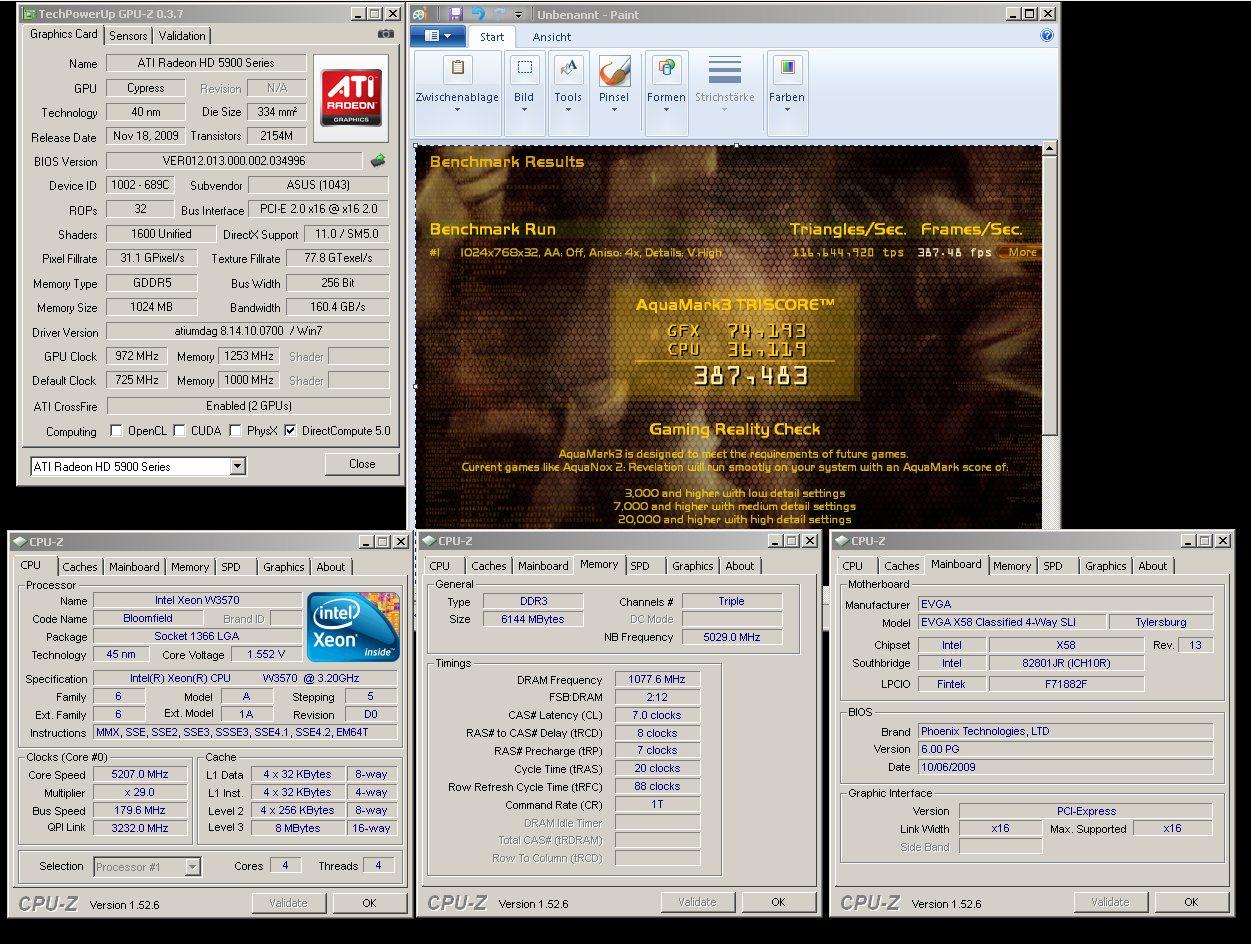Open the Sensors tab in GPU-Z
Image resolution: width=1251 pixels, height=944 pixels.
point(128,36)
